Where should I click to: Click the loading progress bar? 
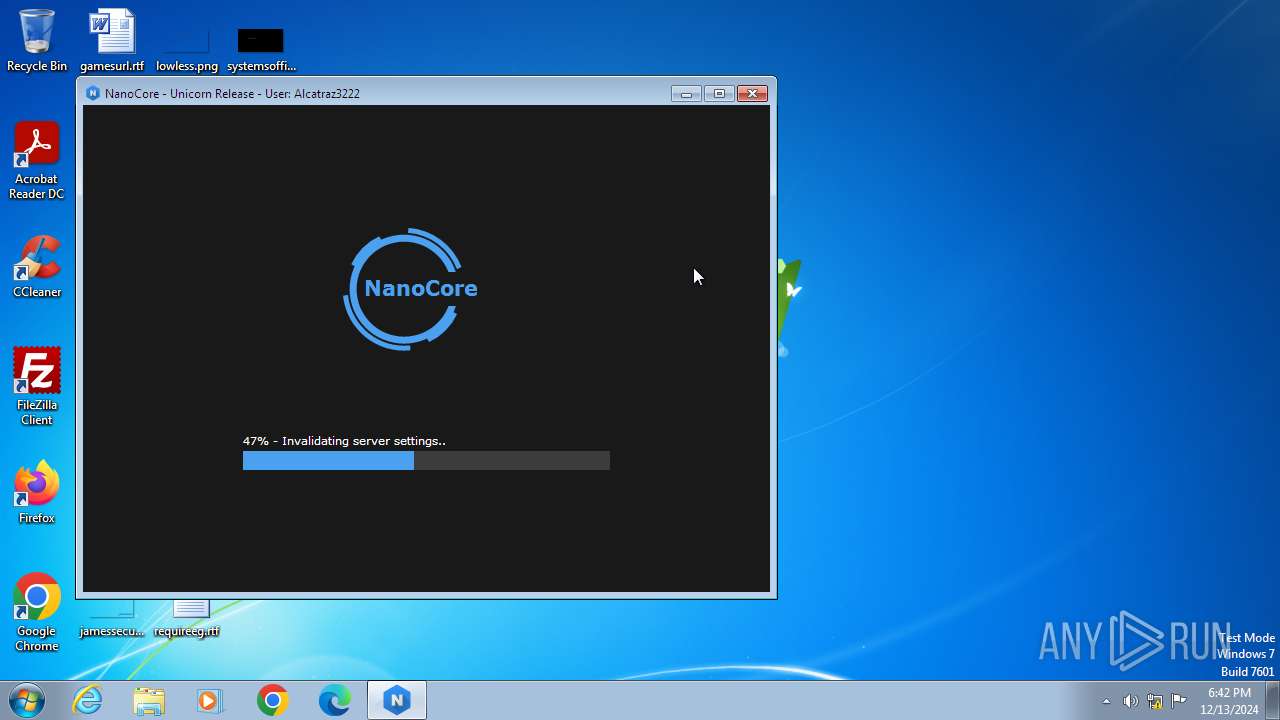coord(426,460)
